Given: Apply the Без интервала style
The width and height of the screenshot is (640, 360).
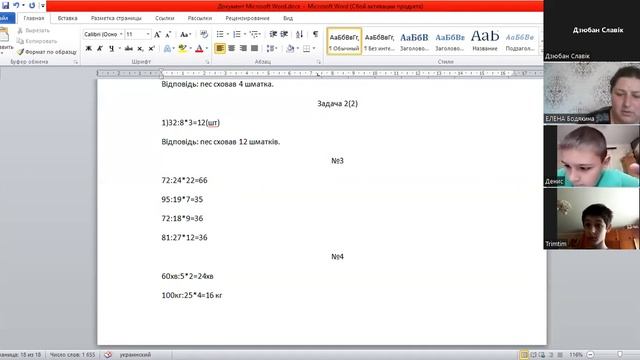Looking at the screenshot, I should (379, 41).
